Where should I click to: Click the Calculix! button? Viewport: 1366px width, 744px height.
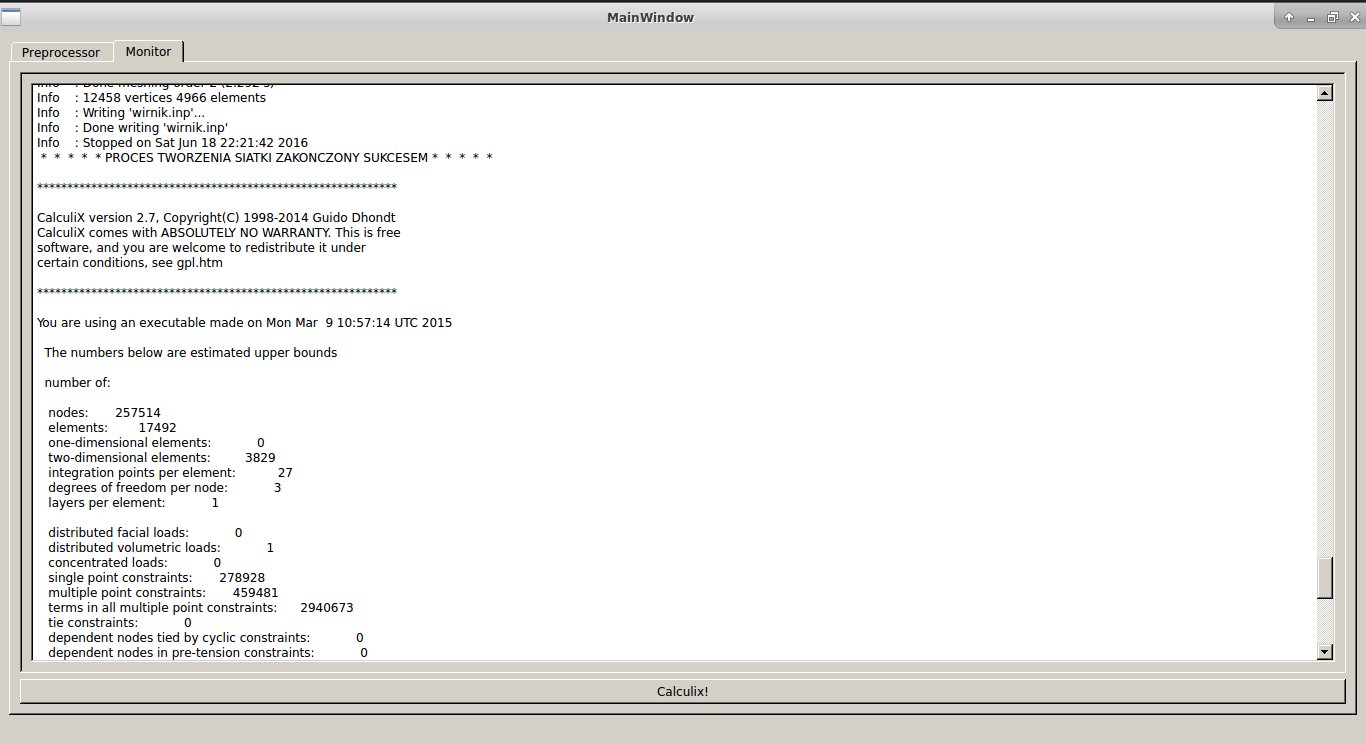(x=682, y=691)
